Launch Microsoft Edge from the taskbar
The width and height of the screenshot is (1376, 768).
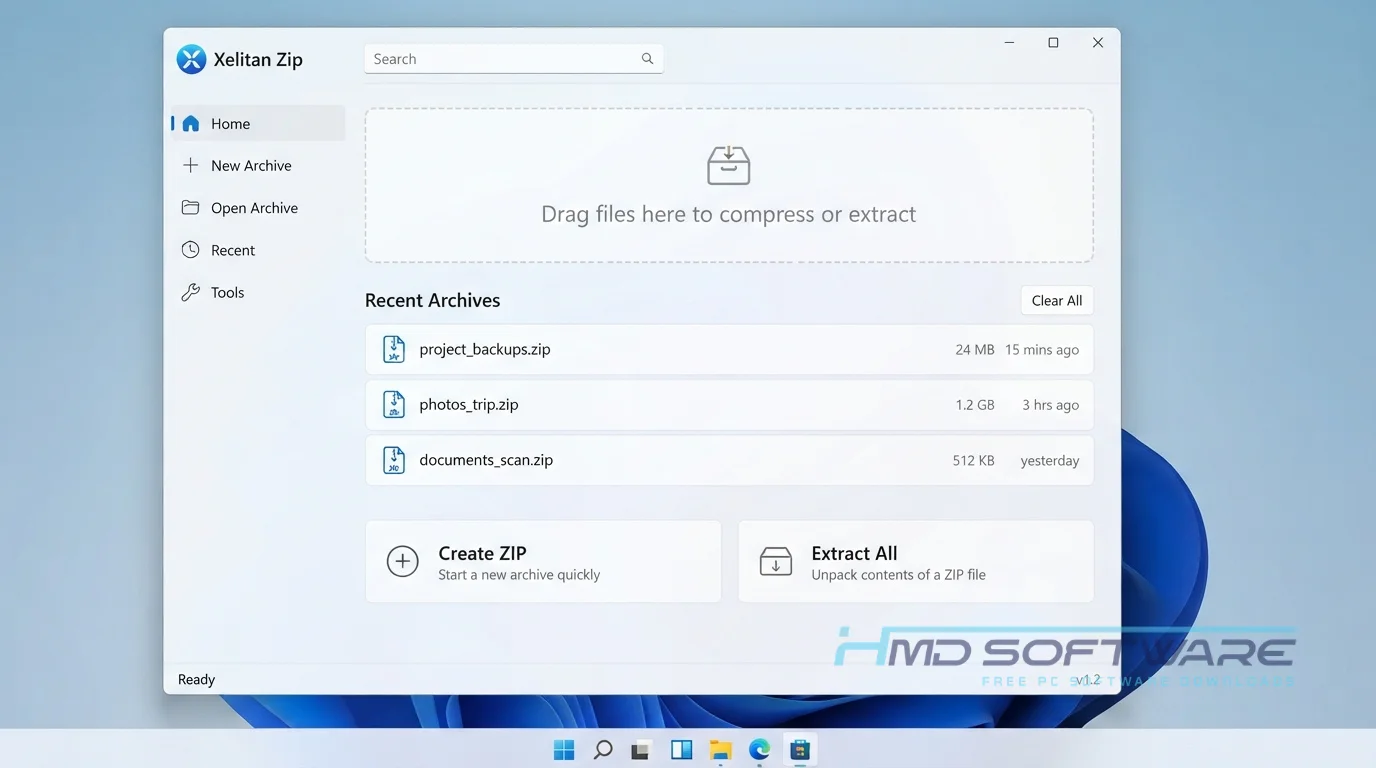tap(760, 750)
